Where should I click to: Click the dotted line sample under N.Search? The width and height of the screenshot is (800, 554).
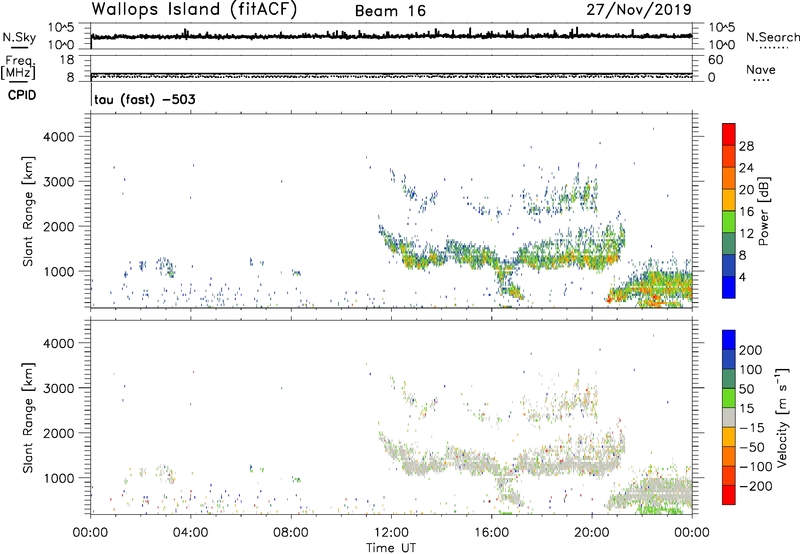pos(774,47)
